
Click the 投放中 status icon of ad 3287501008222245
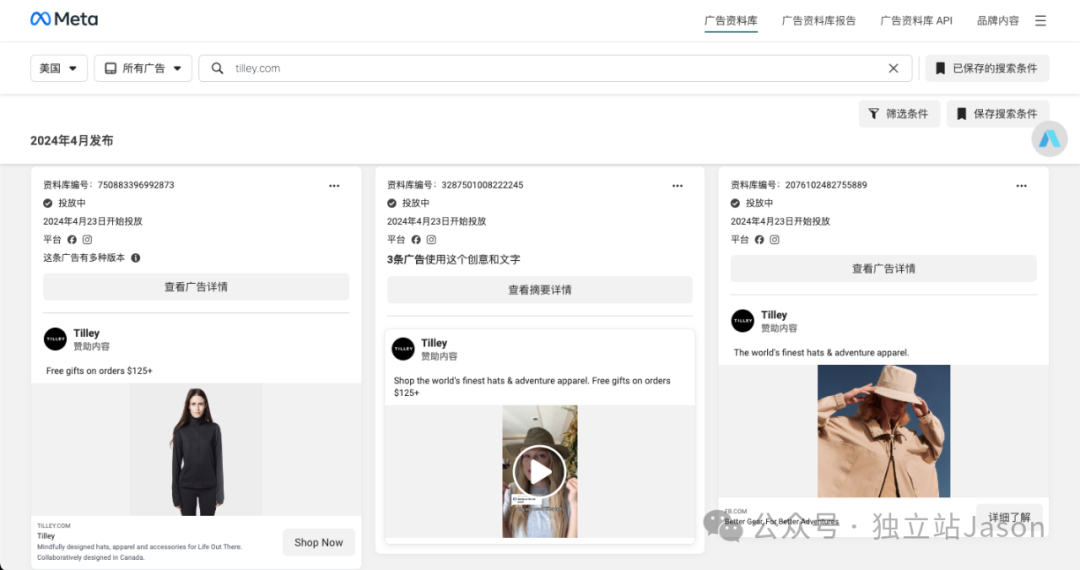pyautogui.click(x=392, y=203)
